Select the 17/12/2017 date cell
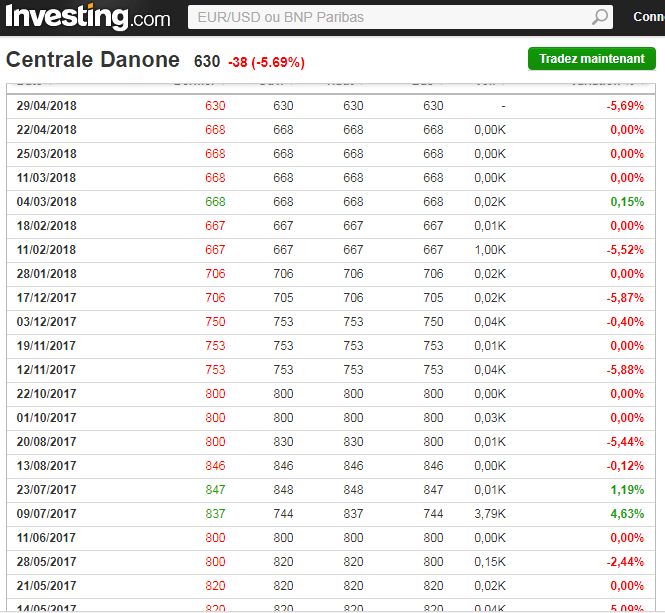The image size is (665, 613). point(47,298)
